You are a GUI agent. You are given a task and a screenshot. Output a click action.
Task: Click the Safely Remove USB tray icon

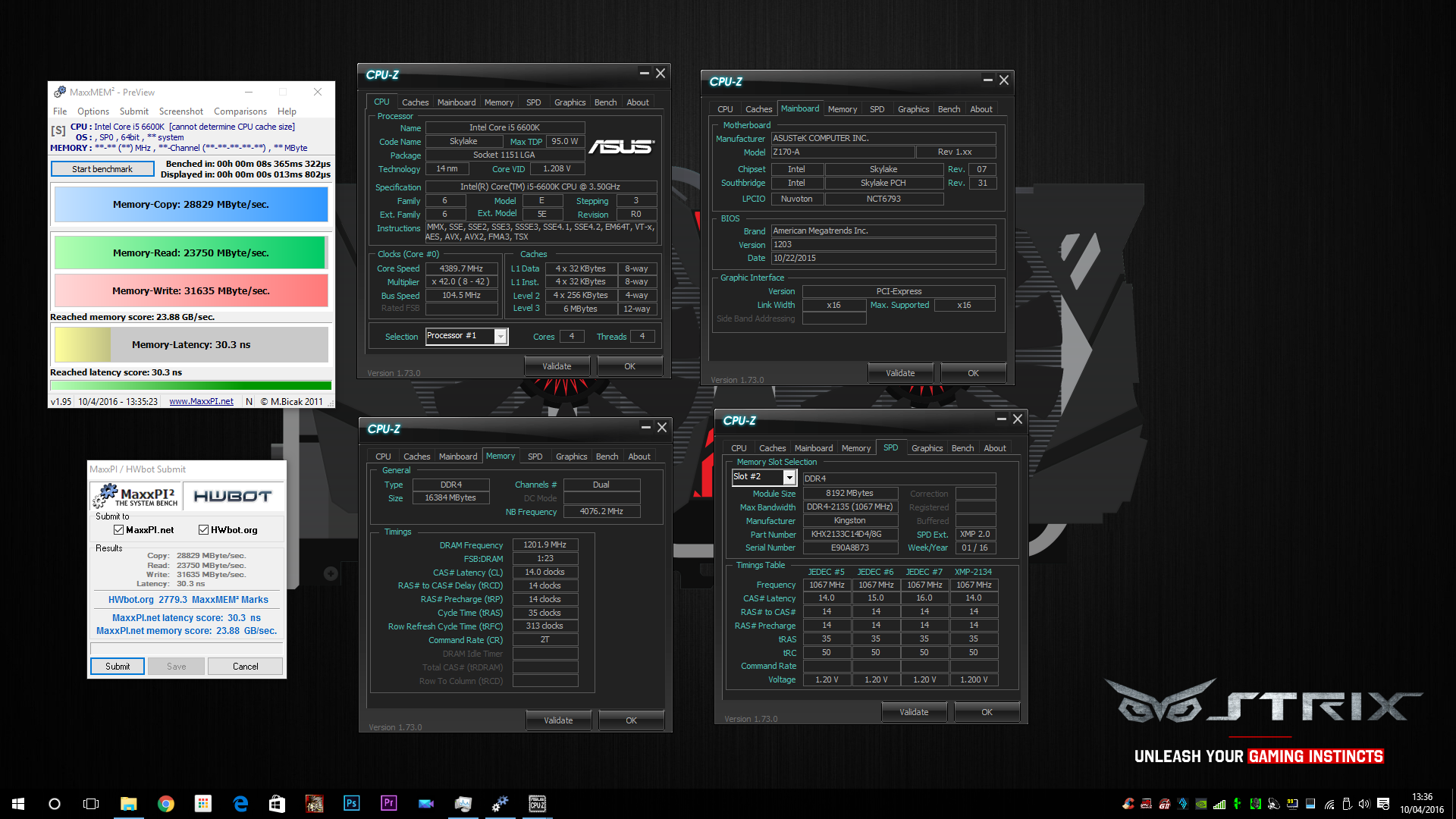1347,804
